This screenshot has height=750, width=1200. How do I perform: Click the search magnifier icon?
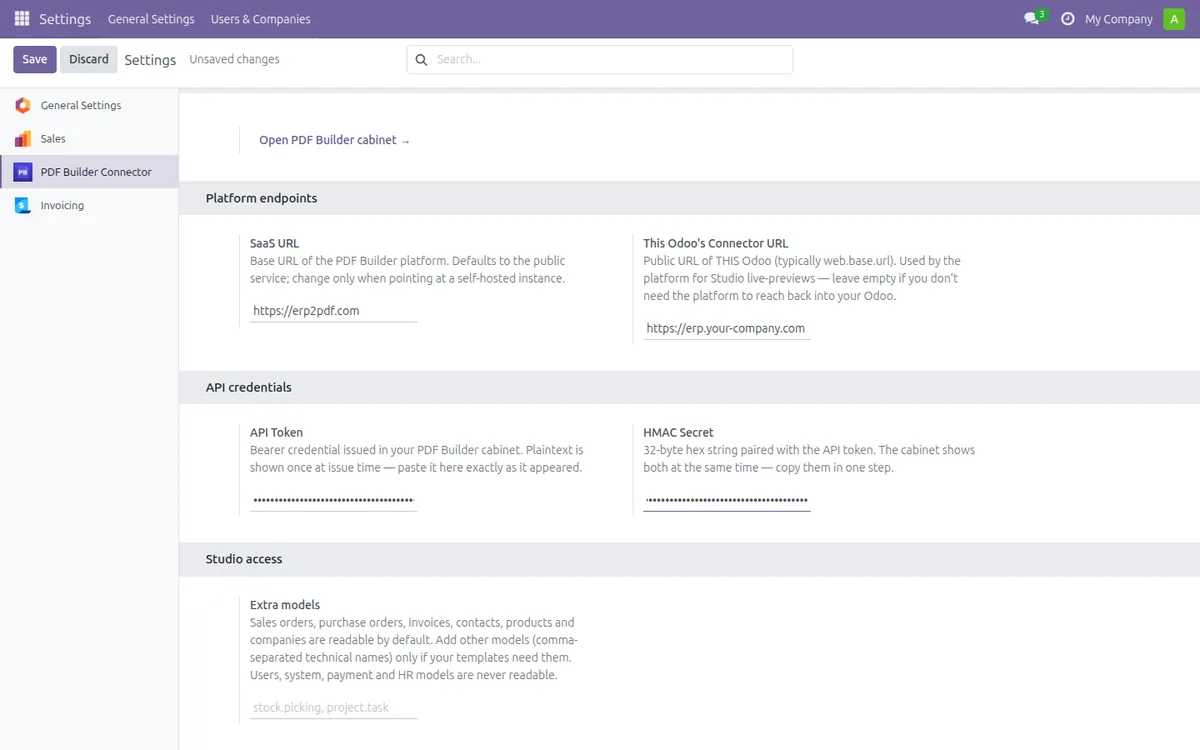pos(421,60)
